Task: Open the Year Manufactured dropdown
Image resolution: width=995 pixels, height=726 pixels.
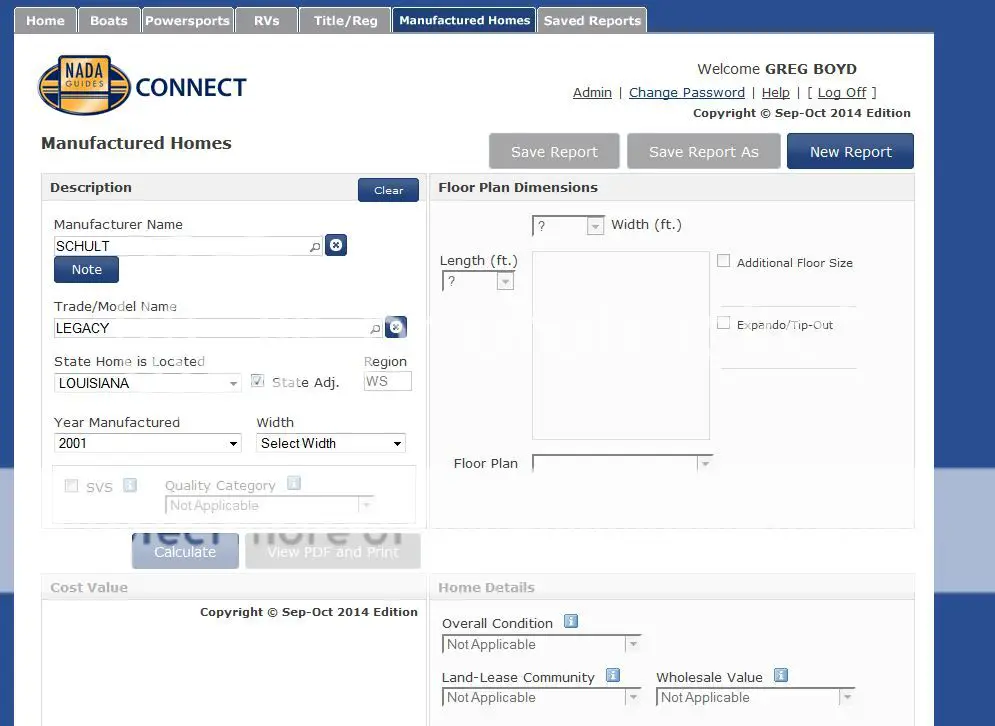Action: click(x=148, y=443)
